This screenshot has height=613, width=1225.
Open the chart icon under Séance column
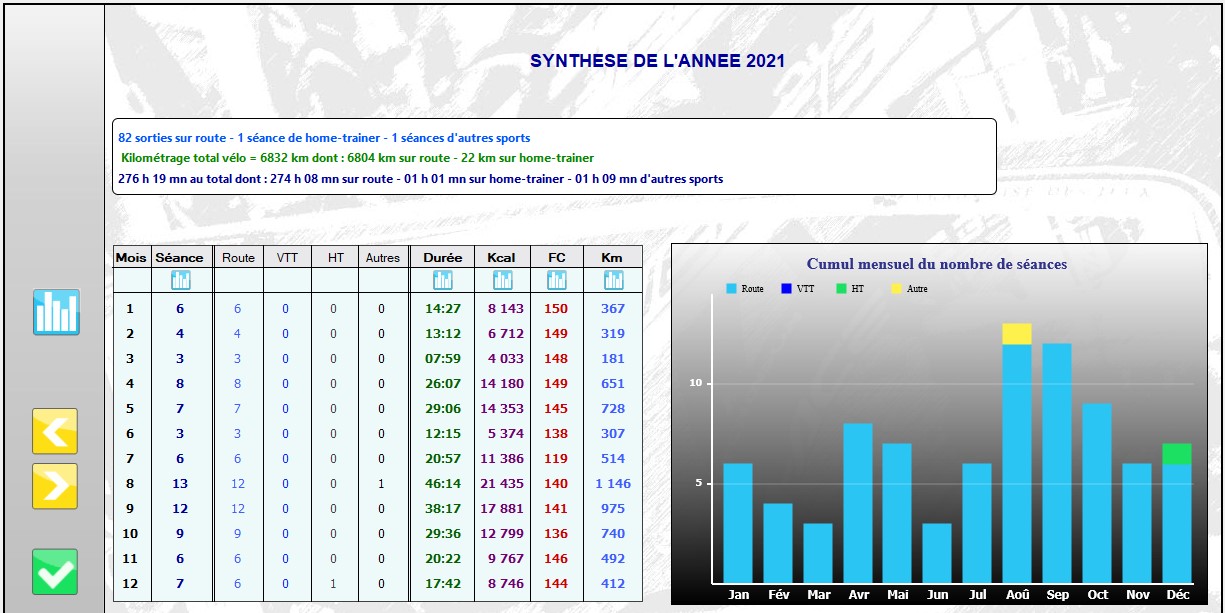(x=180, y=281)
